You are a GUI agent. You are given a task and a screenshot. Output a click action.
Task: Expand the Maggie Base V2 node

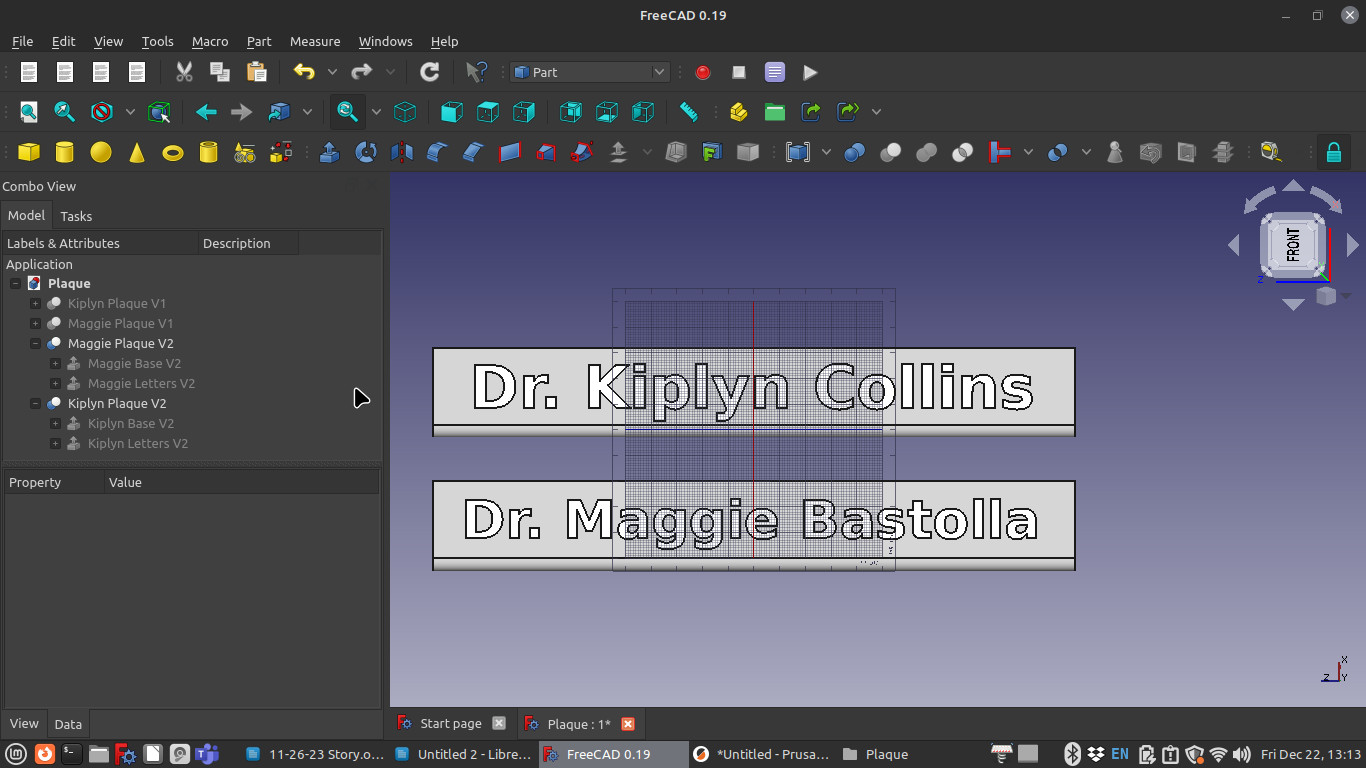tap(56, 364)
